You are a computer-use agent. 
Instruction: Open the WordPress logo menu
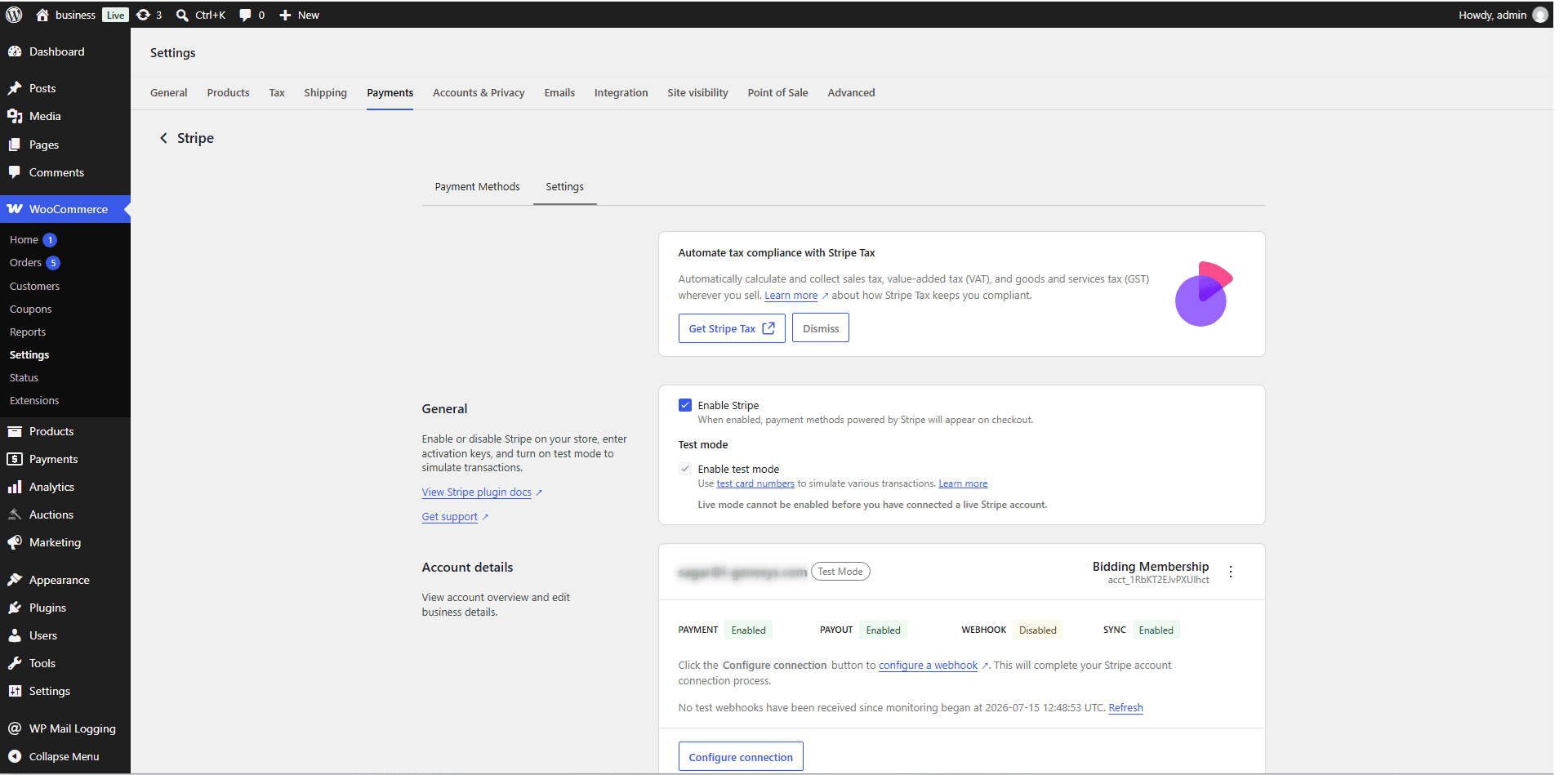14,15
